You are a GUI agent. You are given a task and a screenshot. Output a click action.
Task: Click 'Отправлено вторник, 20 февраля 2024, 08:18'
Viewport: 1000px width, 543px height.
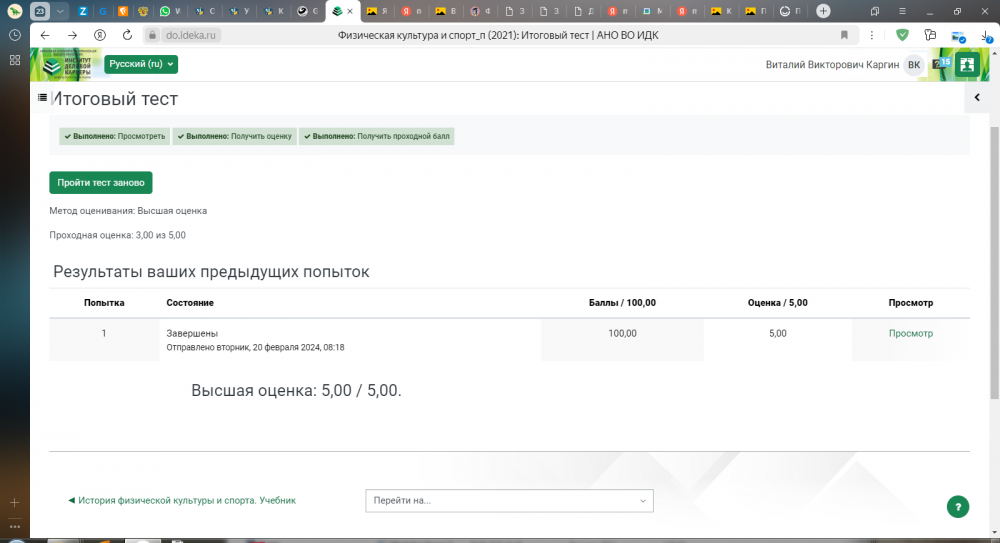tap(255, 347)
